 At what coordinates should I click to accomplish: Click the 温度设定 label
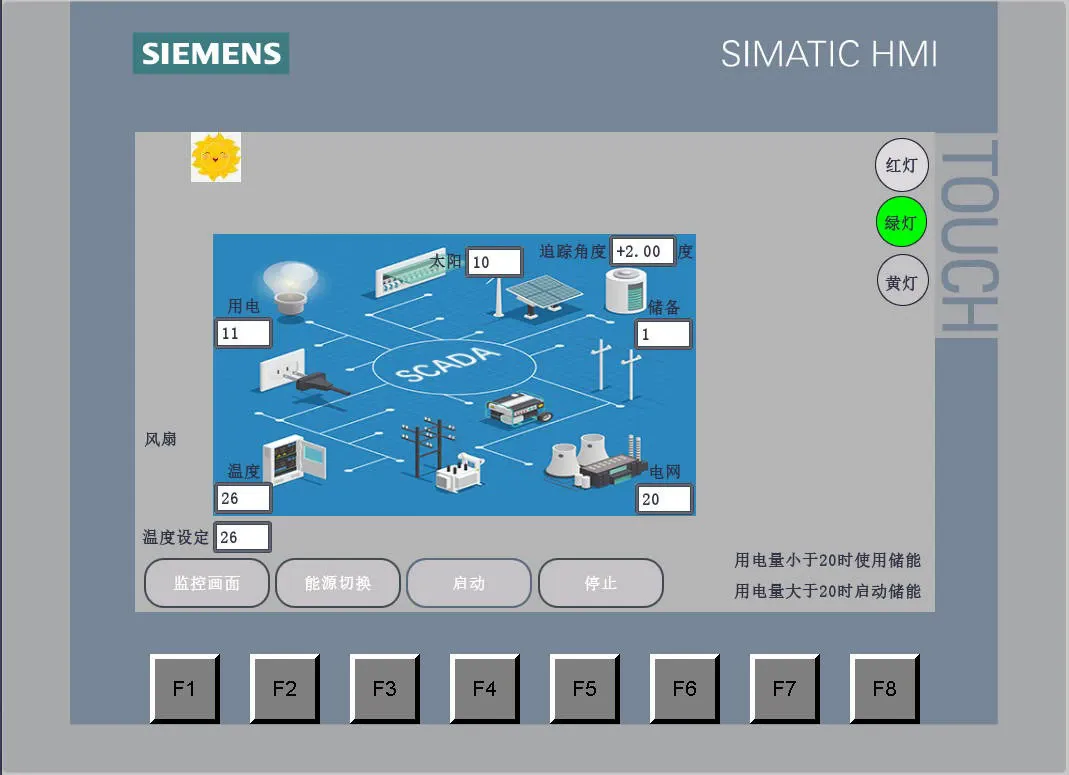(x=175, y=537)
